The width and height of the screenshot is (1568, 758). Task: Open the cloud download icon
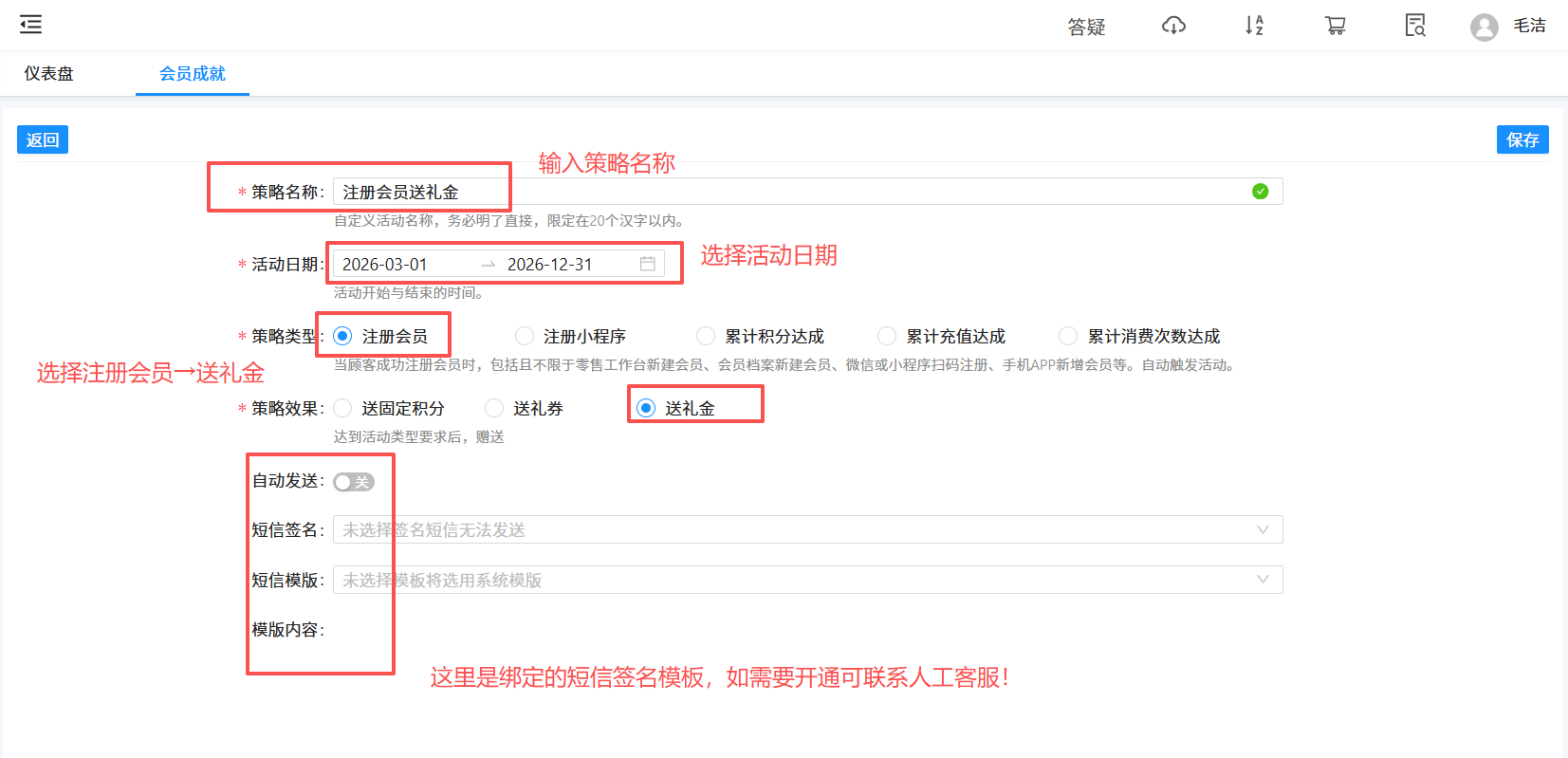click(x=1173, y=26)
